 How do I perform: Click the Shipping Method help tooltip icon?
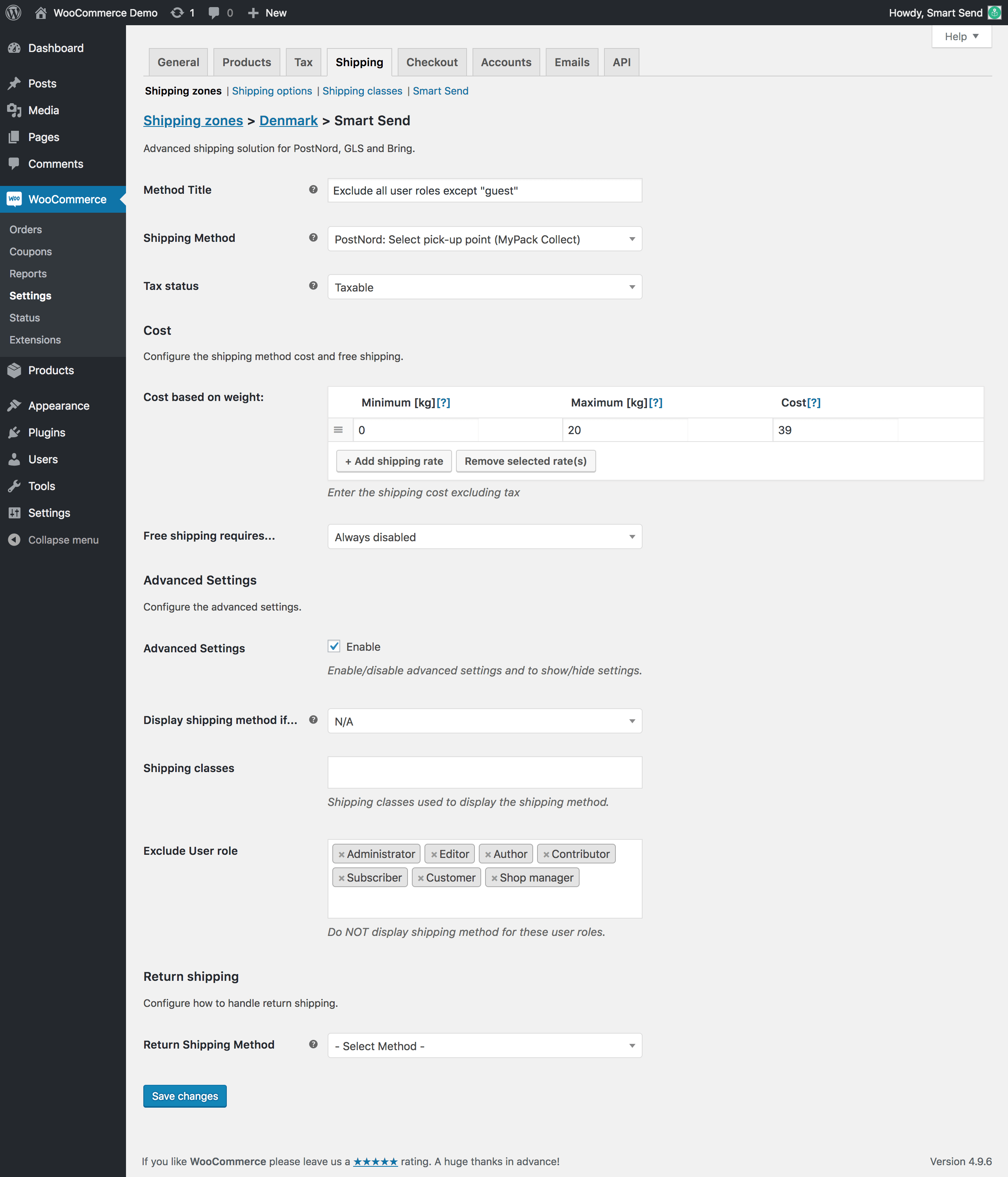coord(313,238)
